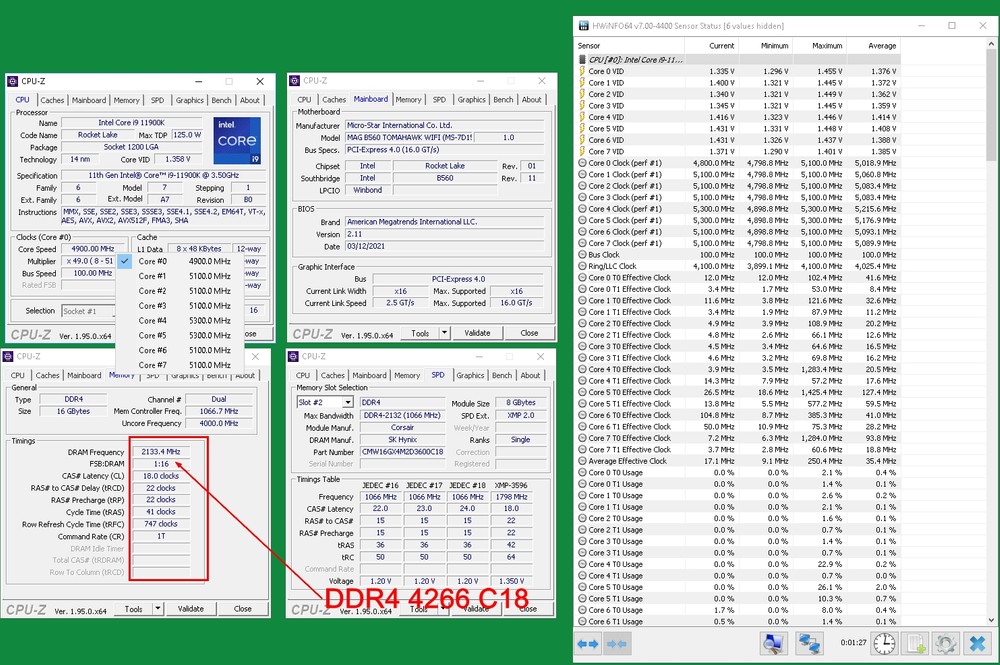The height and width of the screenshot is (665, 1000).
Task: Click the Ring/LLC Clock row icon
Action: [582, 266]
